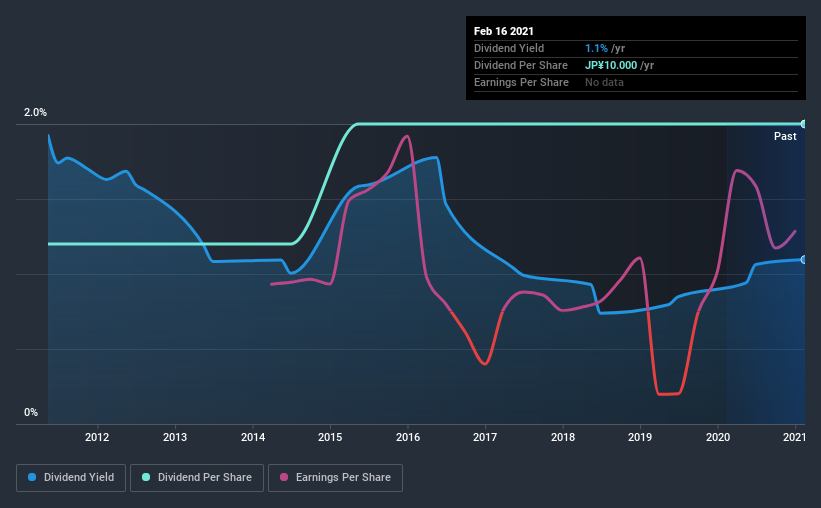This screenshot has width=821, height=508.
Task: Click the Earnings Per Share row label in tooltip
Action: (521, 82)
